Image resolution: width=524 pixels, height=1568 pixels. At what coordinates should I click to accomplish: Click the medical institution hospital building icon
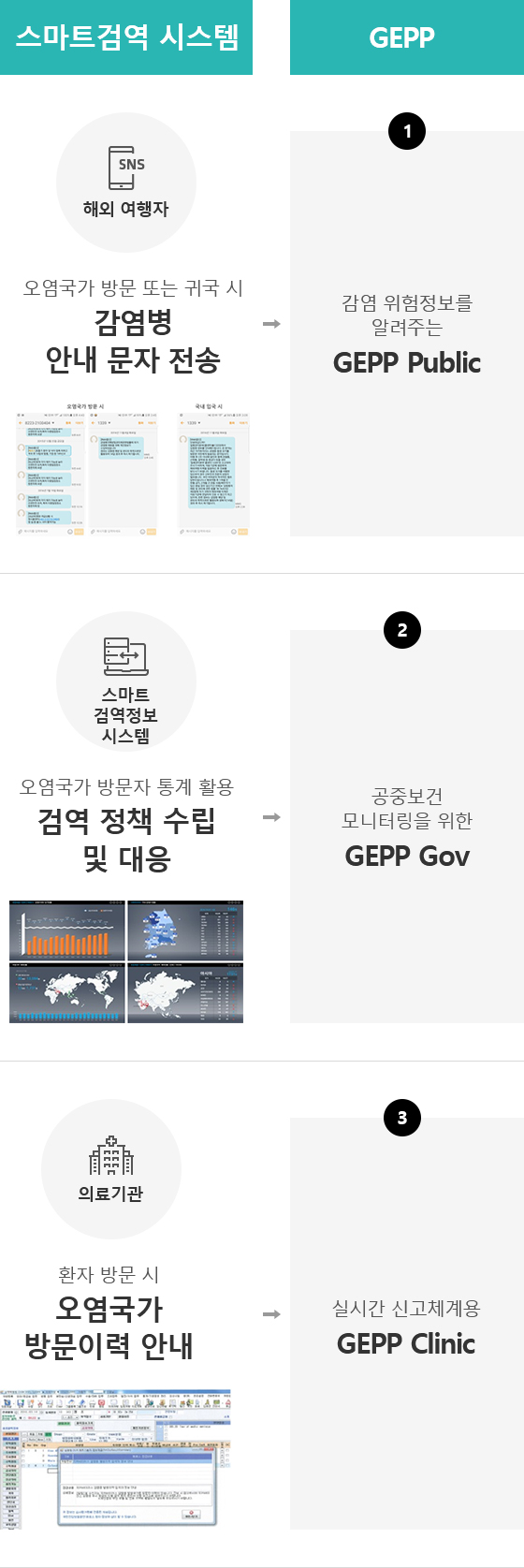pyautogui.click(x=111, y=1155)
